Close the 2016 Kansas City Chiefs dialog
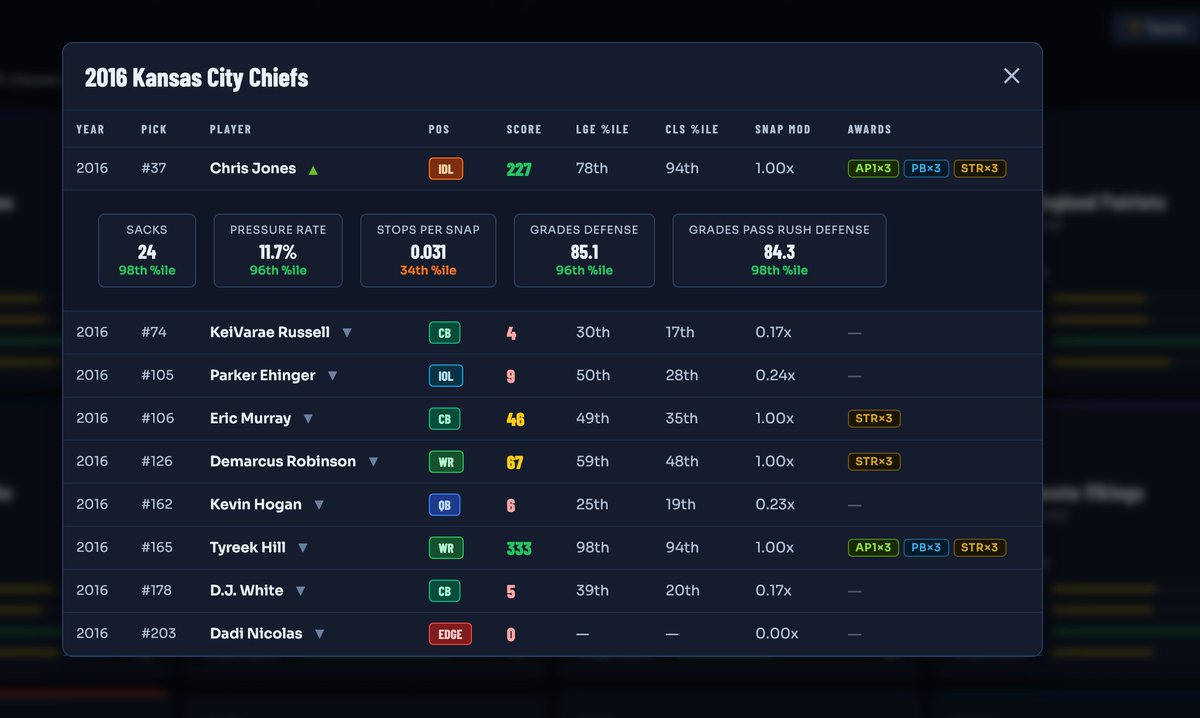 coord(1011,76)
